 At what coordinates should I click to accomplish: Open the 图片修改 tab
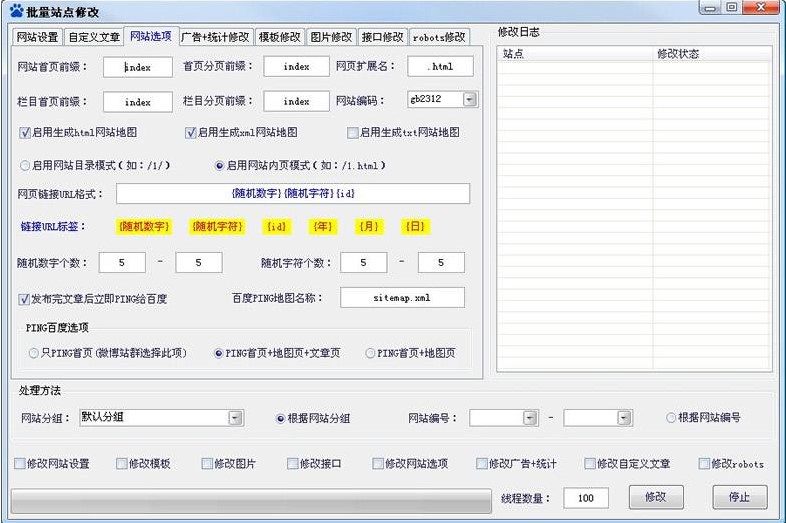tap(331, 37)
